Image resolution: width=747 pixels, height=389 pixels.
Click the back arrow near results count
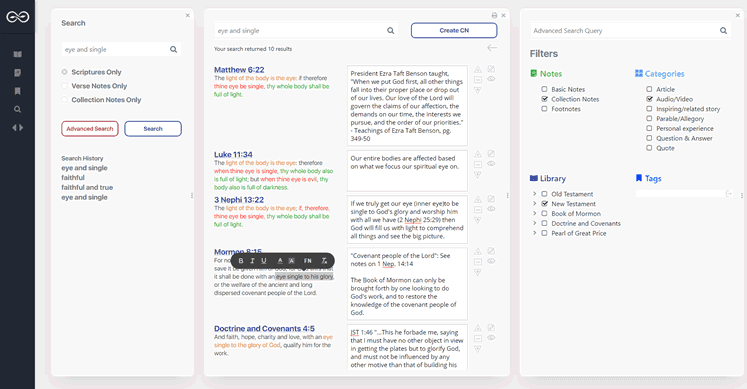point(492,48)
